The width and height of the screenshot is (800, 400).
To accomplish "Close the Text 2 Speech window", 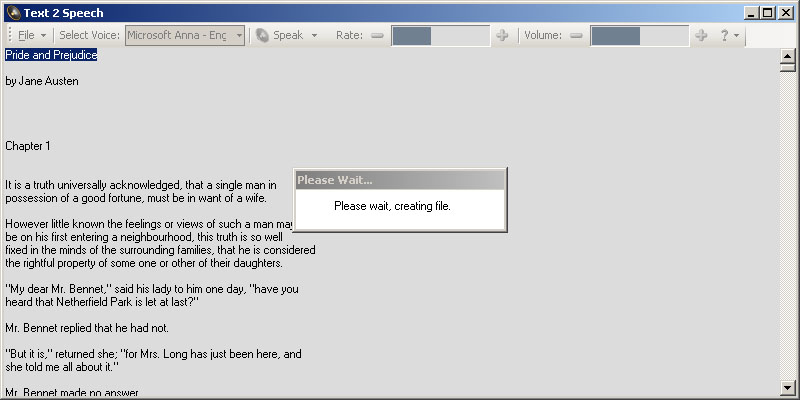I will point(786,13).
